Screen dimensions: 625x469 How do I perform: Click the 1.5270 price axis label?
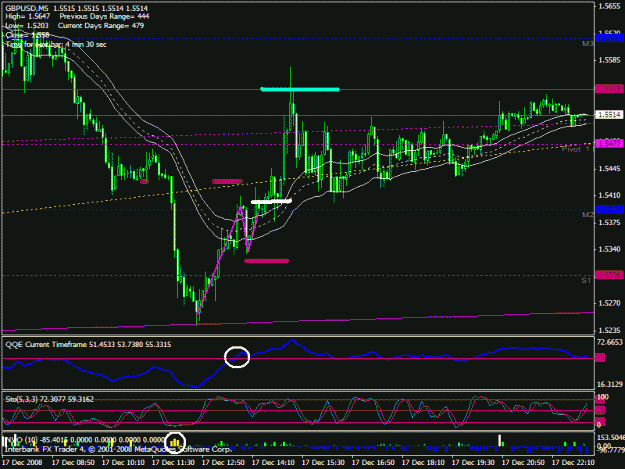point(609,303)
